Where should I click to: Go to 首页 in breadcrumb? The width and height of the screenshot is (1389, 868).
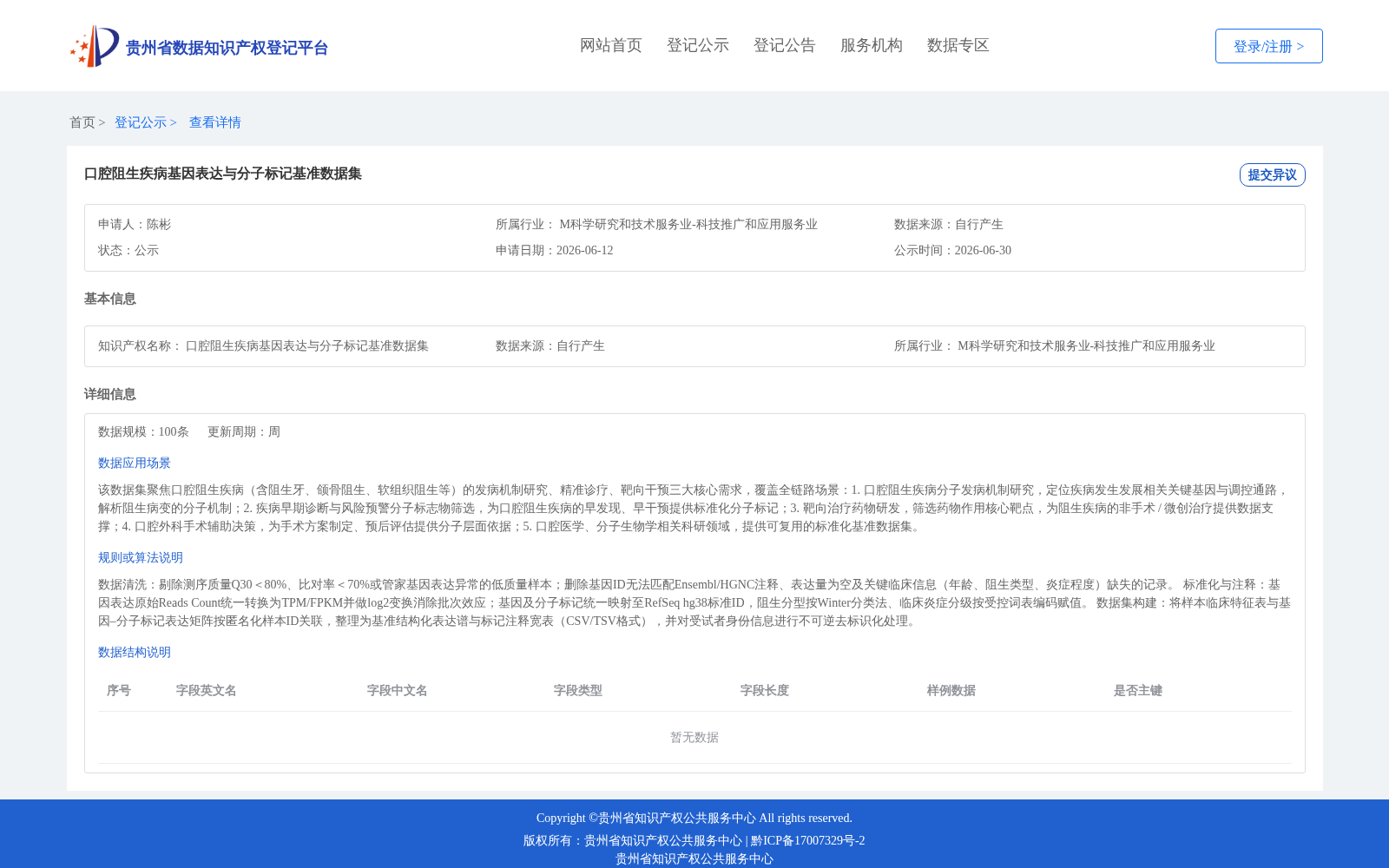click(x=82, y=122)
